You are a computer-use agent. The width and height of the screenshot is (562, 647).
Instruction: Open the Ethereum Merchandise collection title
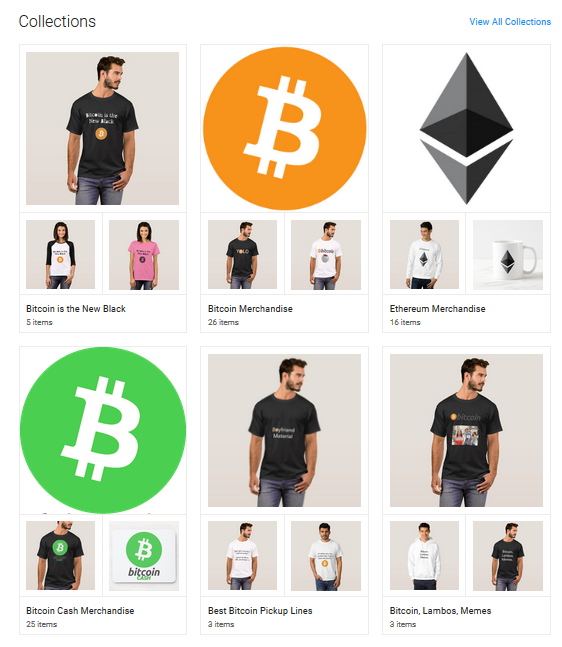(x=437, y=309)
